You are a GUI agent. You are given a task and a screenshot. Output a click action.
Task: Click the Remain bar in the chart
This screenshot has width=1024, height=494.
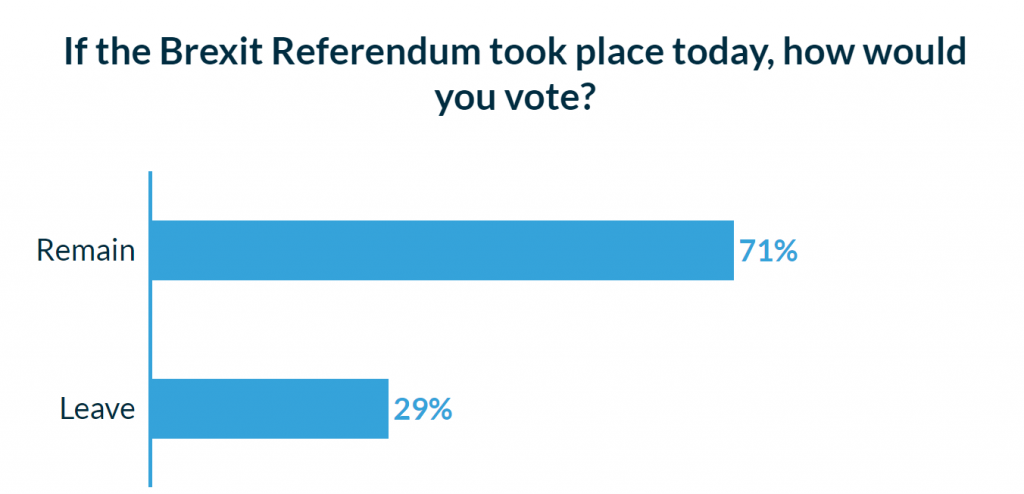pos(441,250)
